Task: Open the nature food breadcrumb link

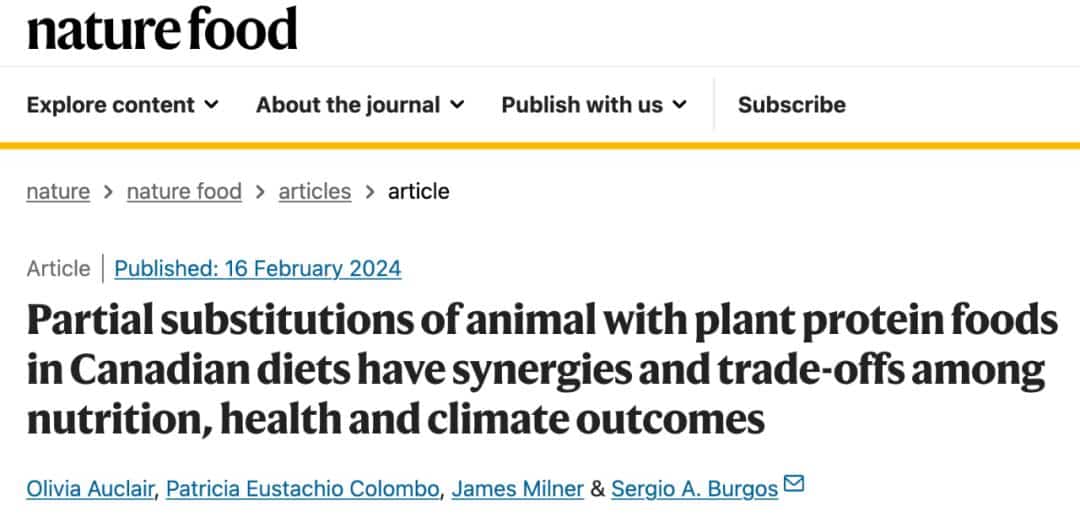Action: point(184,191)
